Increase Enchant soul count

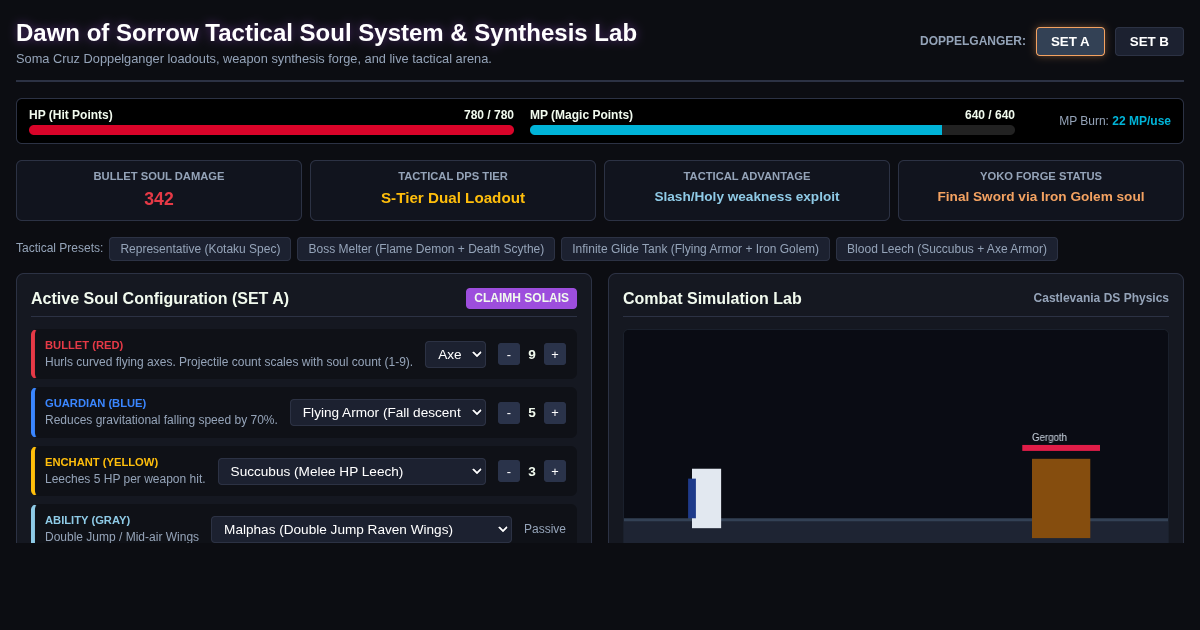point(555,471)
